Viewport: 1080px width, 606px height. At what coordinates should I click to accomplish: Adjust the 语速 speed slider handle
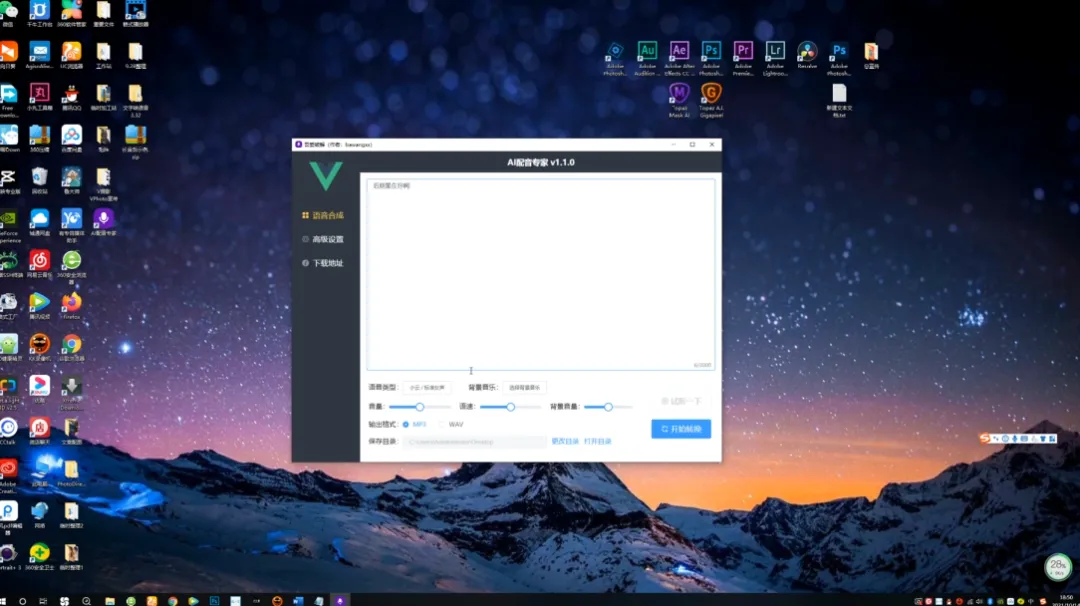tap(510, 407)
